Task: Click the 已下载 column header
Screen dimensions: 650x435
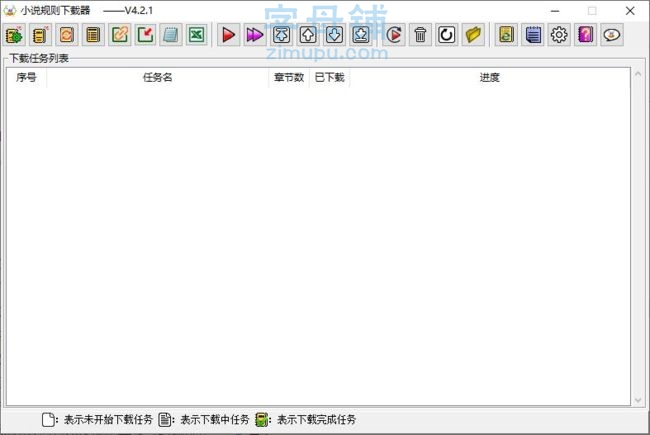Action: pyautogui.click(x=330, y=78)
